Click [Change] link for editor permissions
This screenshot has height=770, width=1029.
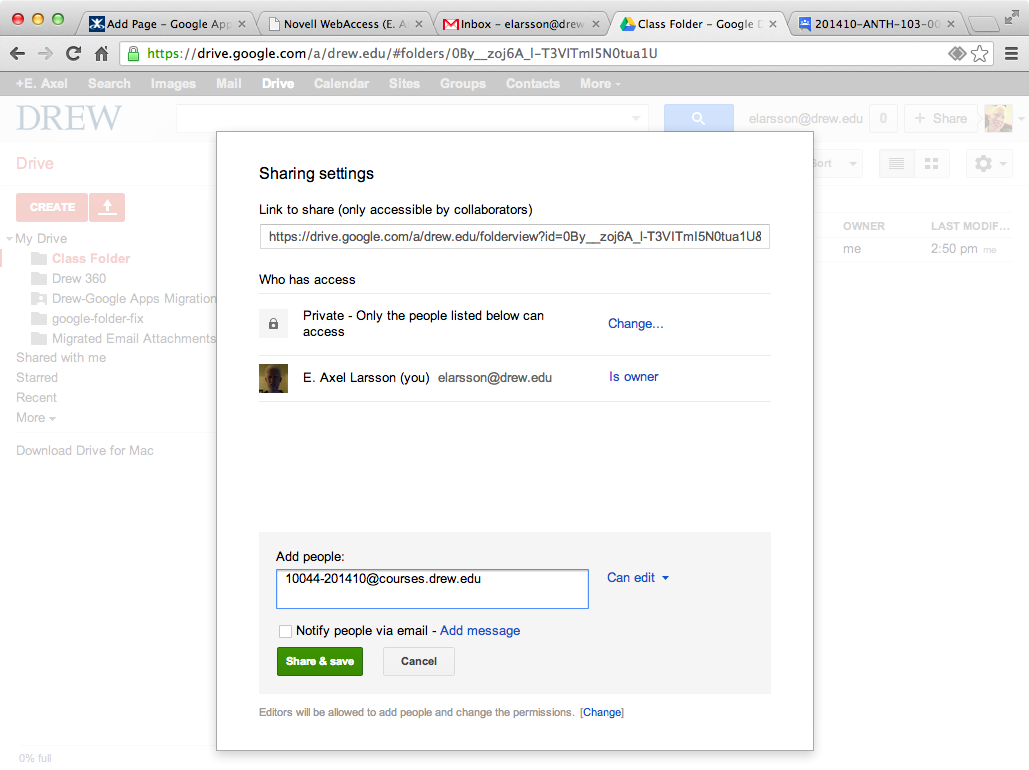click(602, 713)
